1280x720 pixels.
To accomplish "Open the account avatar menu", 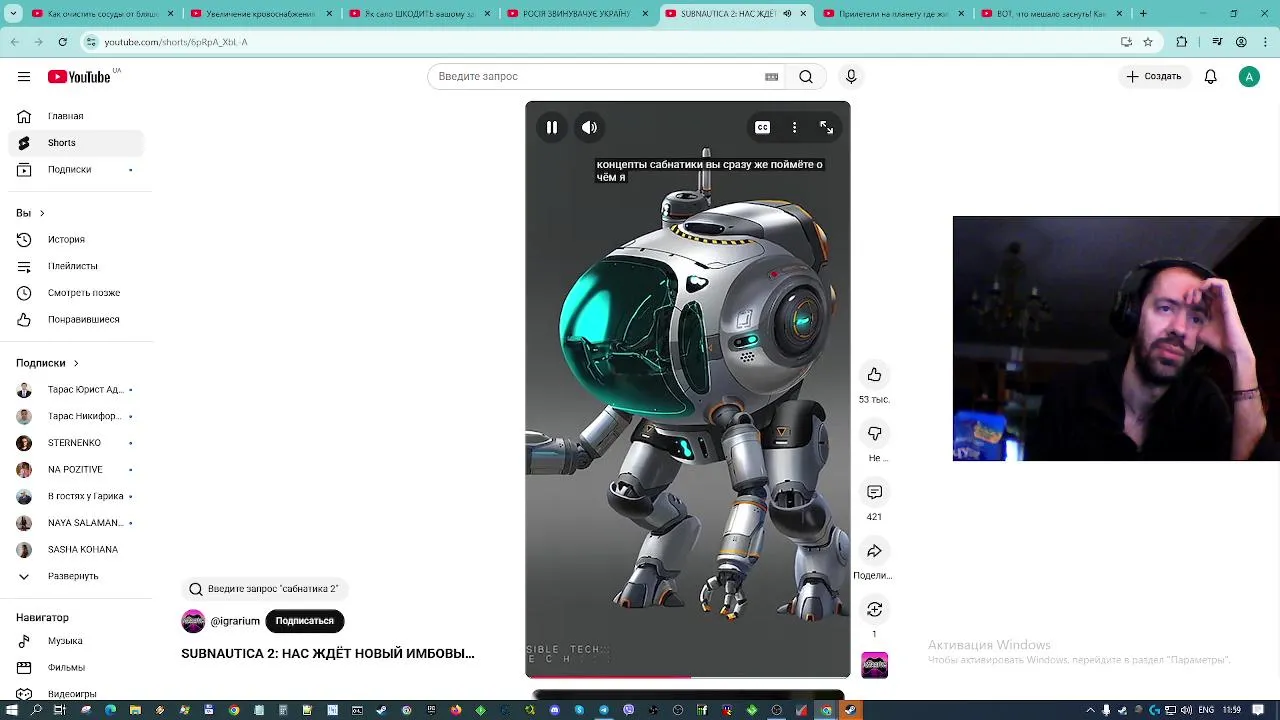I will pyautogui.click(x=1249, y=77).
